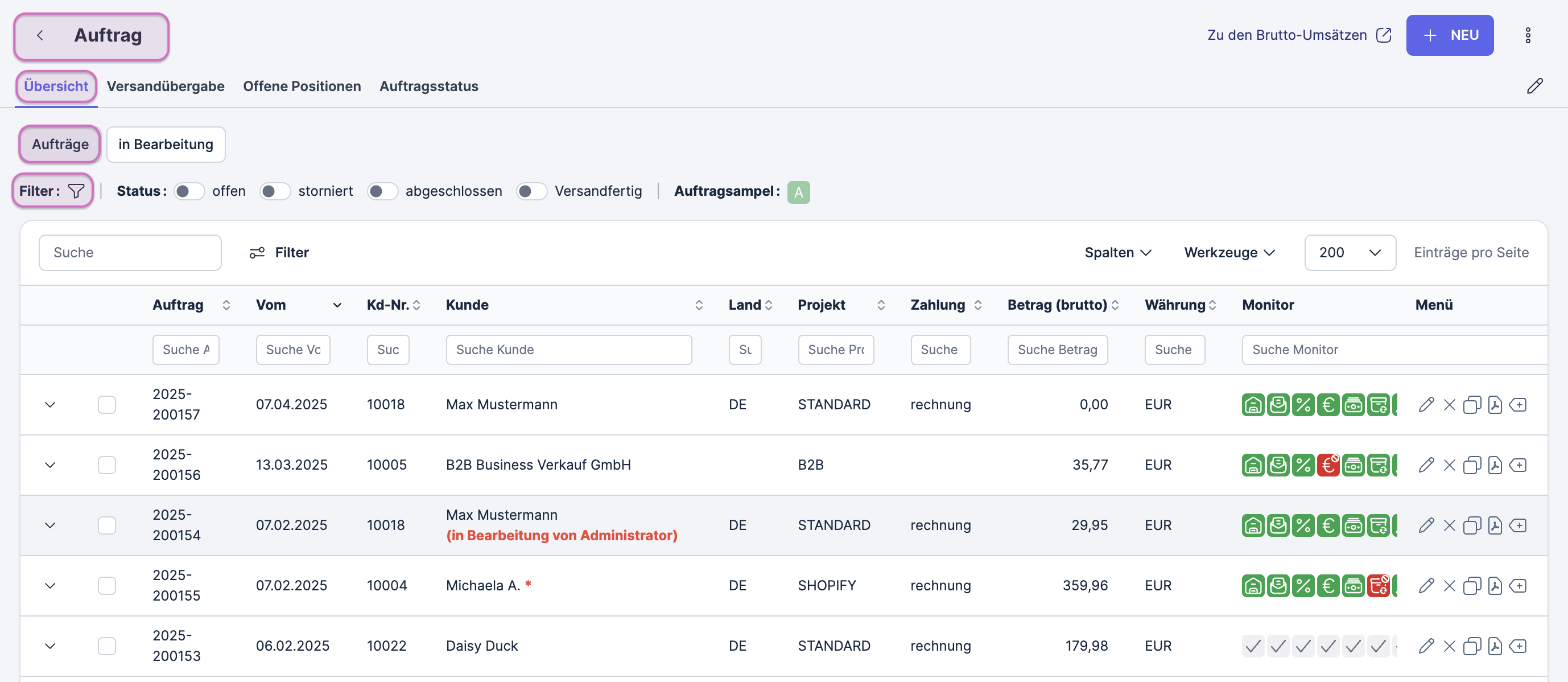Open the Auftragsstatus tab
Image resolution: width=1568 pixels, height=682 pixels.
point(428,86)
